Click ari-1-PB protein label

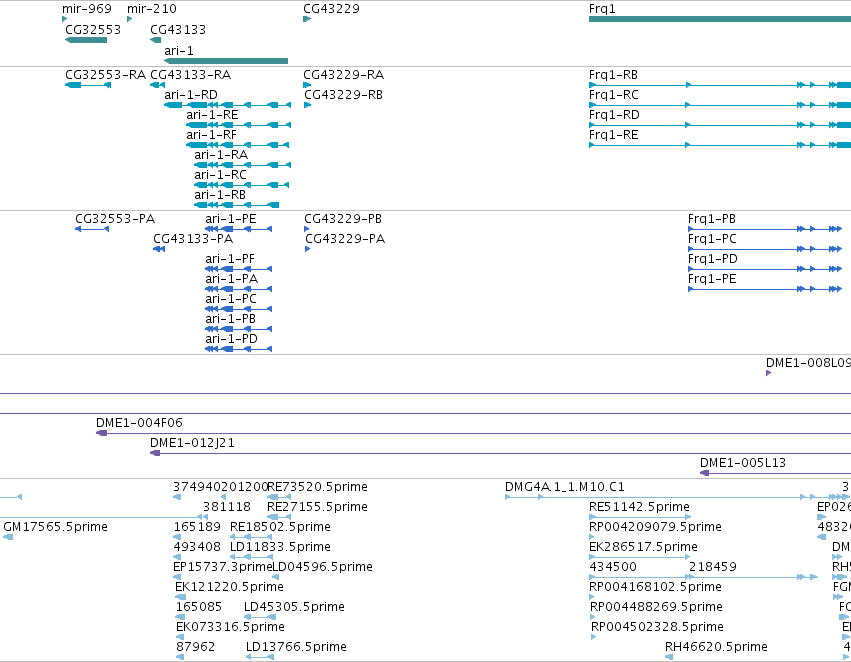231,319
